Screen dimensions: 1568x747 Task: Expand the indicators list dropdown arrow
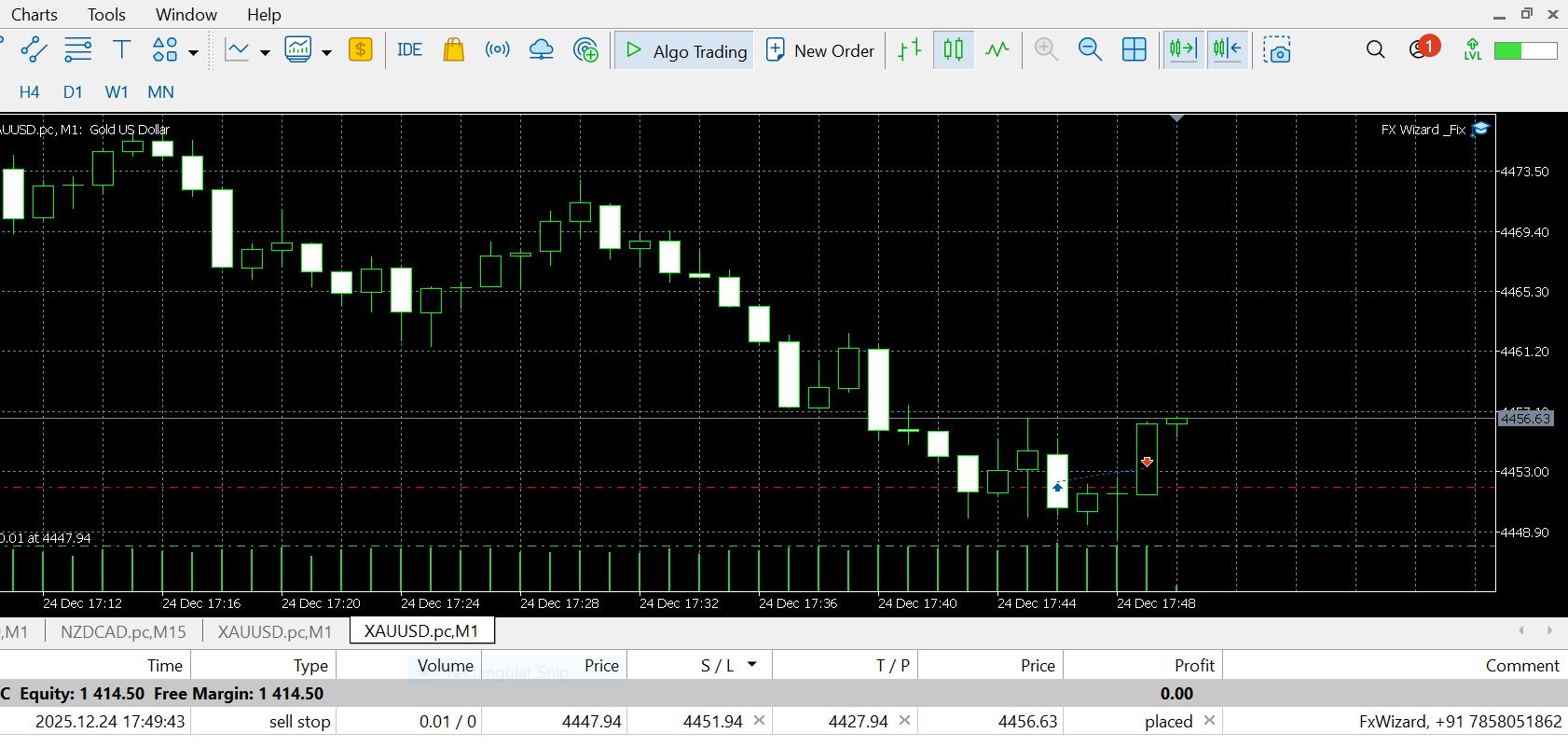click(265, 52)
